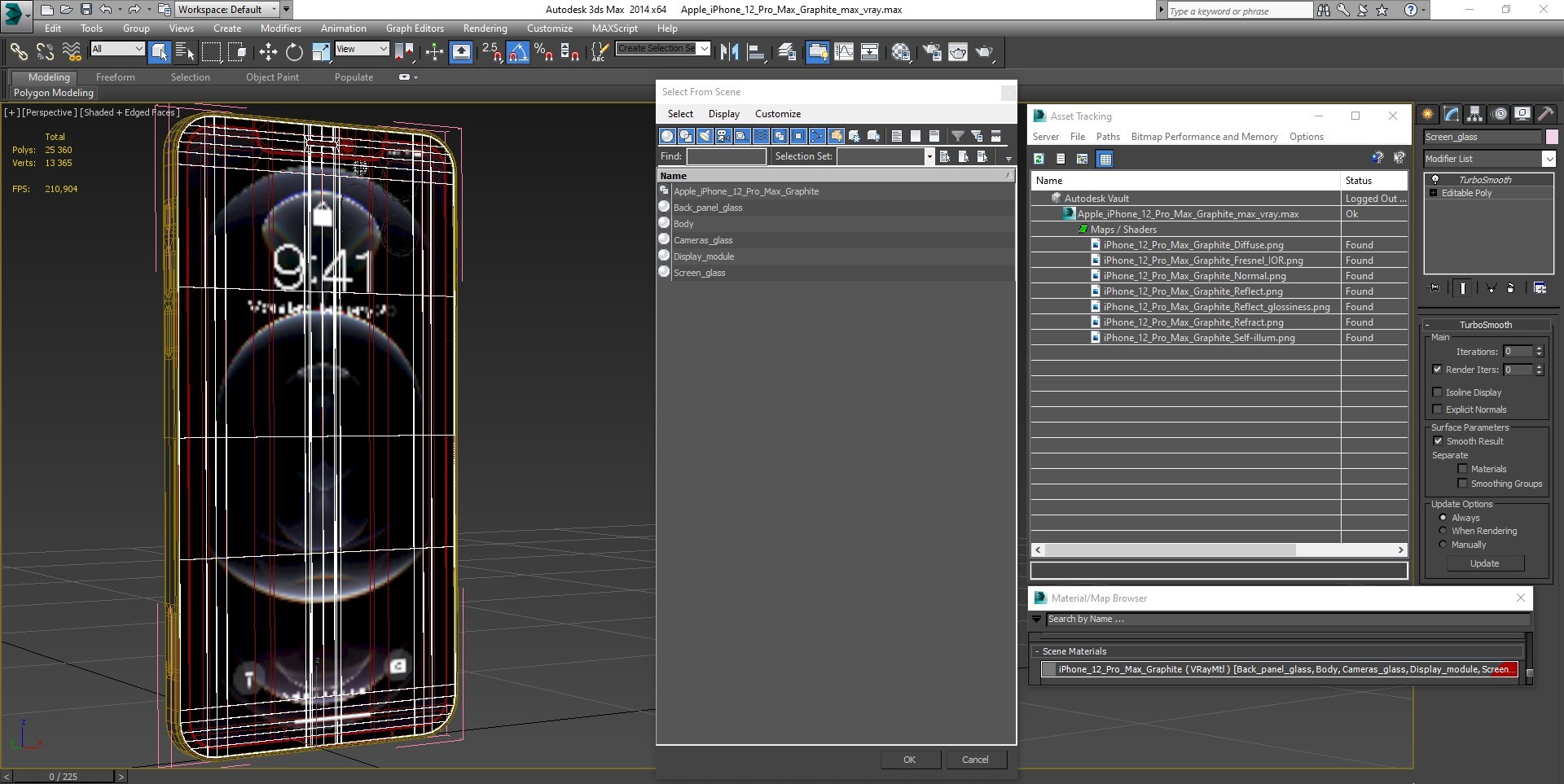Screen dimensions: 1564x784
Task: Click the Align tool icon
Action: click(x=757, y=52)
